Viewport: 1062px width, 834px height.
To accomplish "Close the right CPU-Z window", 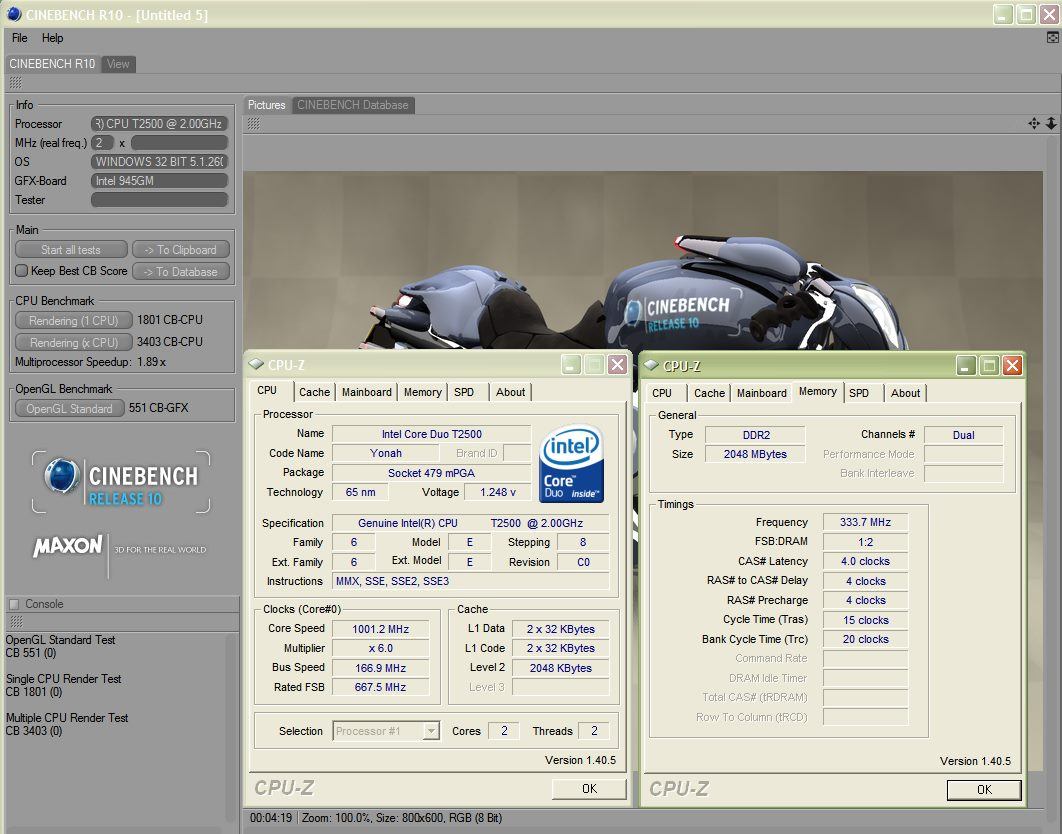I will click(x=1013, y=366).
